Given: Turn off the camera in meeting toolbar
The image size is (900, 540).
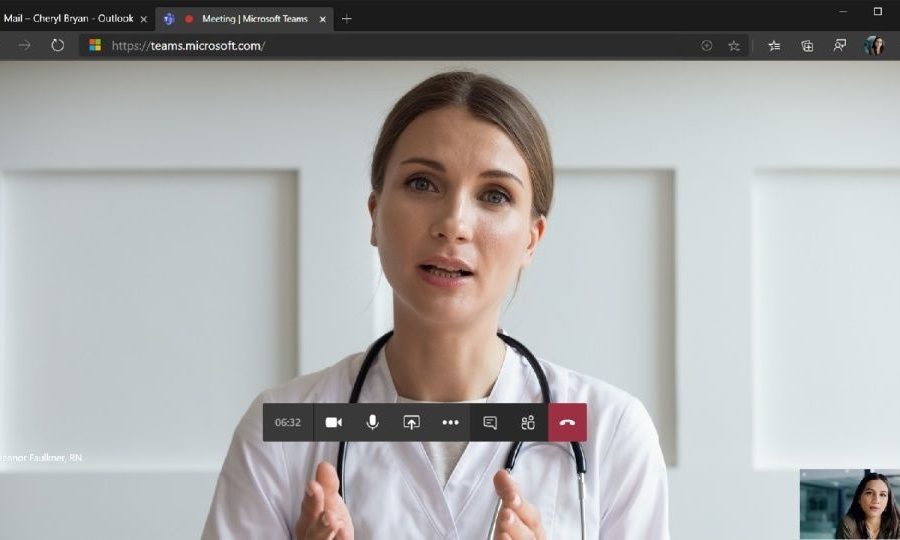Looking at the screenshot, I should coord(333,422).
